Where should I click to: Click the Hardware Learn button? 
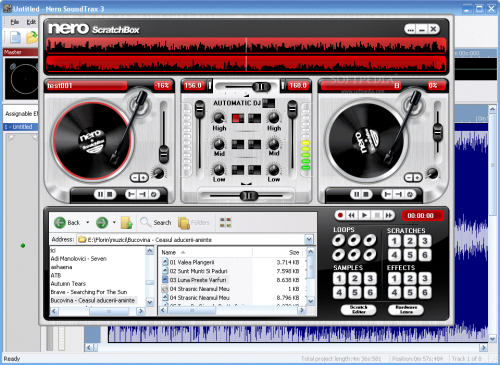point(406,309)
